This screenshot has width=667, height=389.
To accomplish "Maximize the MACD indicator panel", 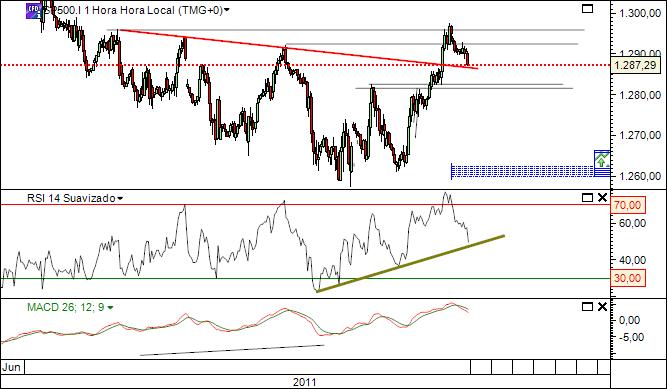I will point(587,306).
